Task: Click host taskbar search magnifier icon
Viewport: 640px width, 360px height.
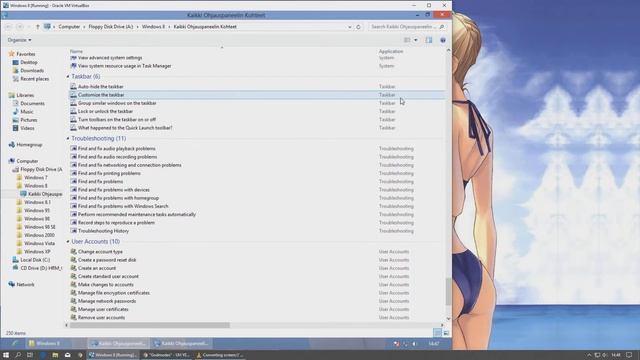Action: click(x=18, y=355)
